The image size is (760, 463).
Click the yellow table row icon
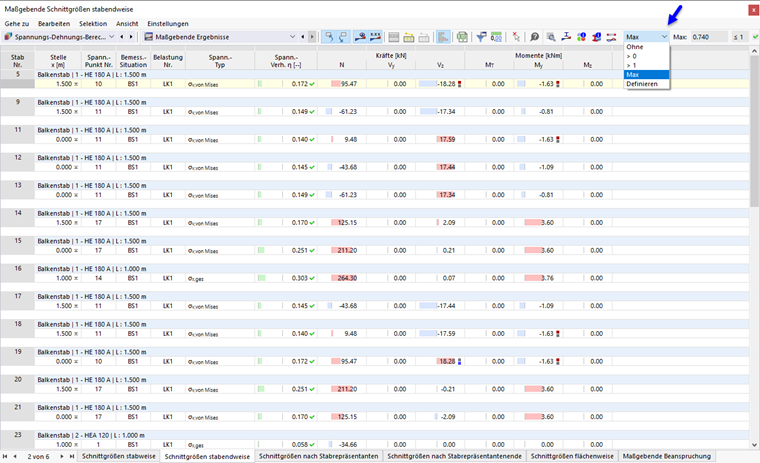click(x=409, y=37)
